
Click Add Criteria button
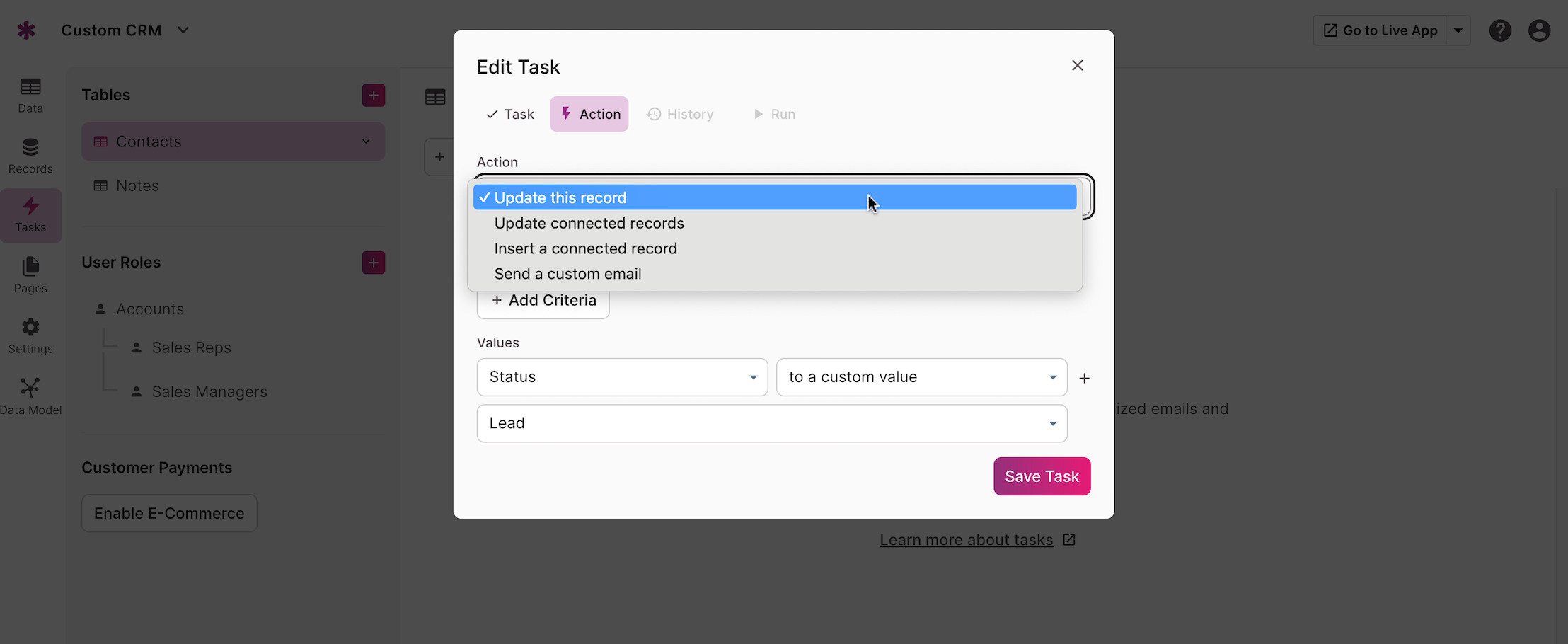pyautogui.click(x=543, y=301)
